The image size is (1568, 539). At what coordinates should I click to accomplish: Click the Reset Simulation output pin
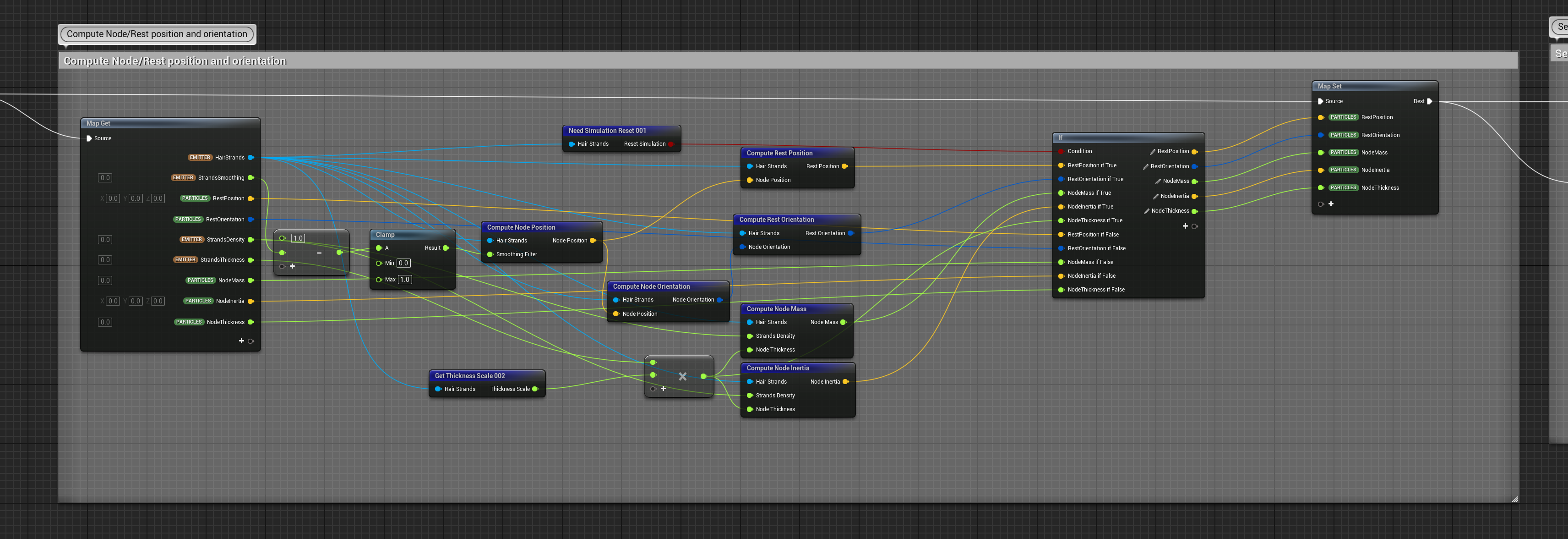pyautogui.click(x=671, y=144)
